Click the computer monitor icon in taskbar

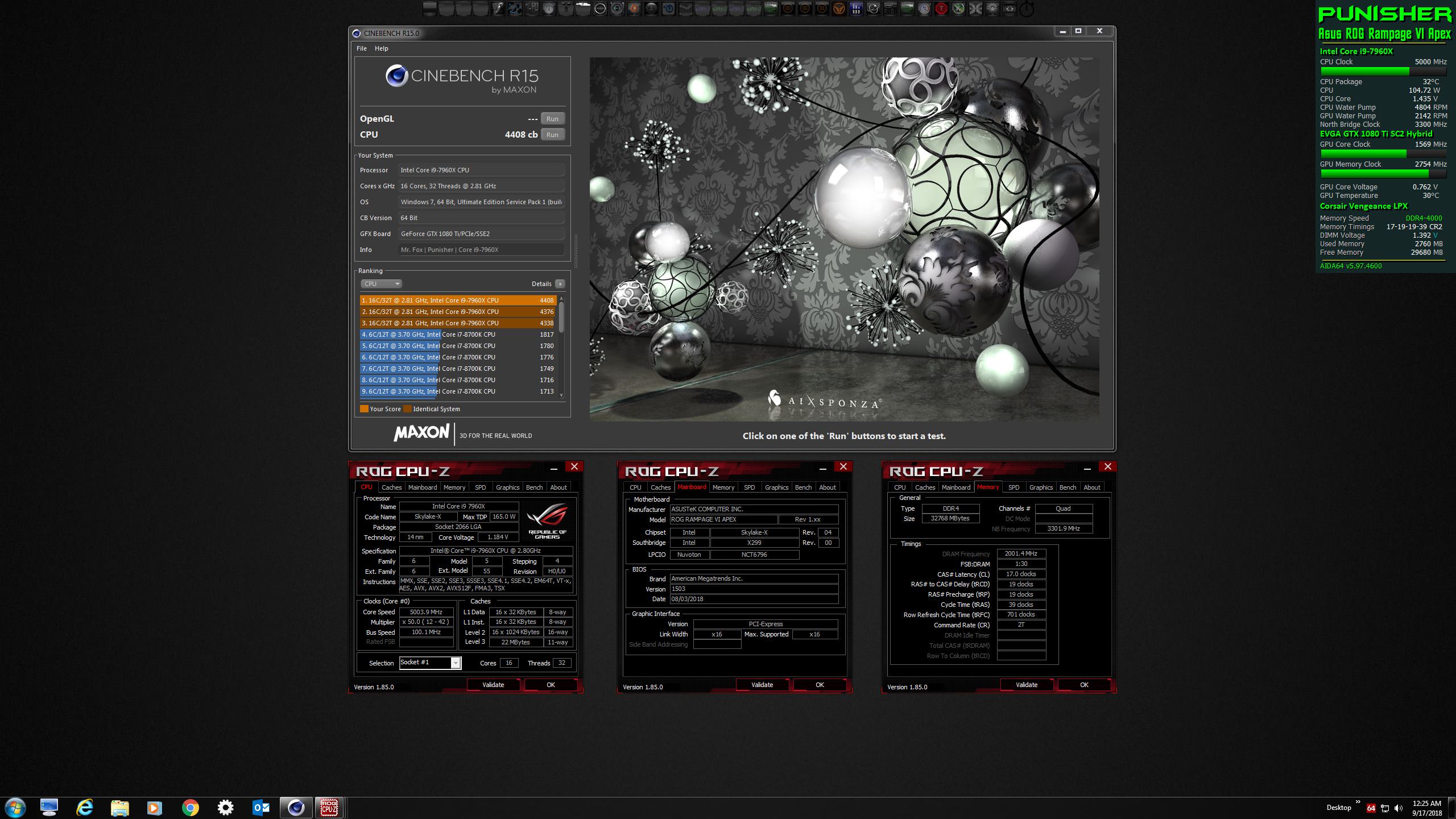49,808
